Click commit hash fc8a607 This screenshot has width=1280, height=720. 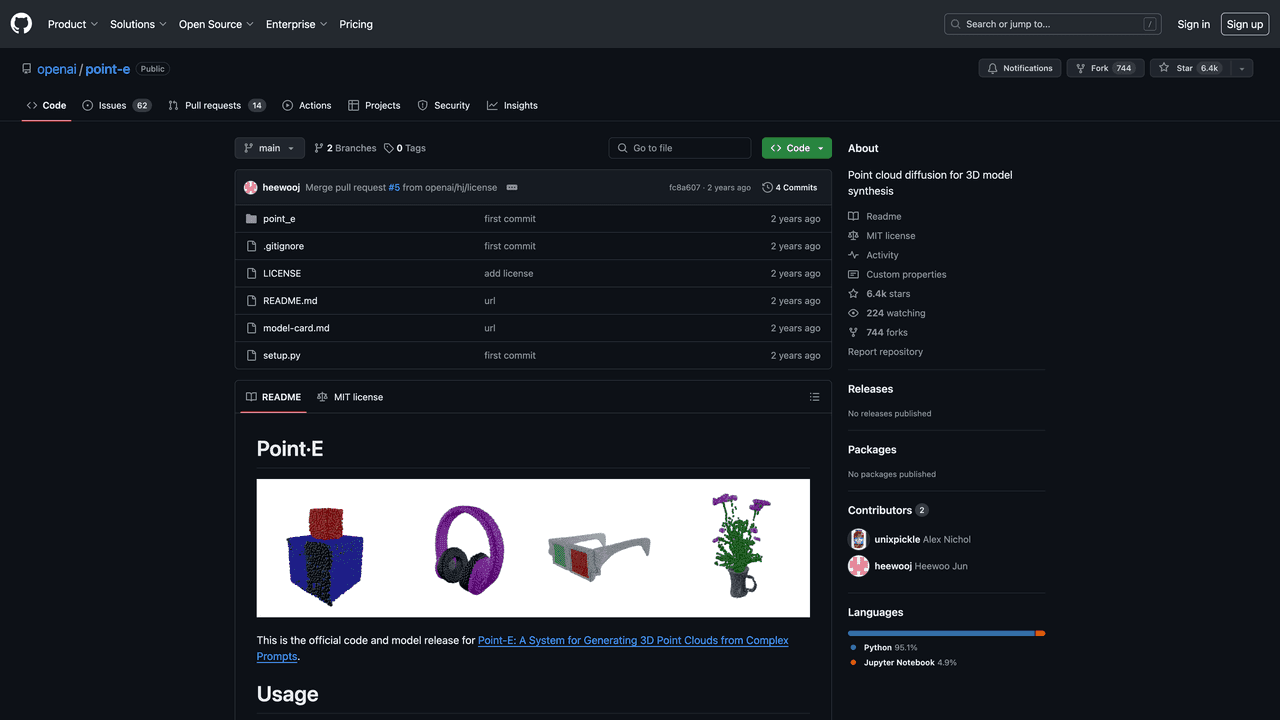pyautogui.click(x=685, y=188)
